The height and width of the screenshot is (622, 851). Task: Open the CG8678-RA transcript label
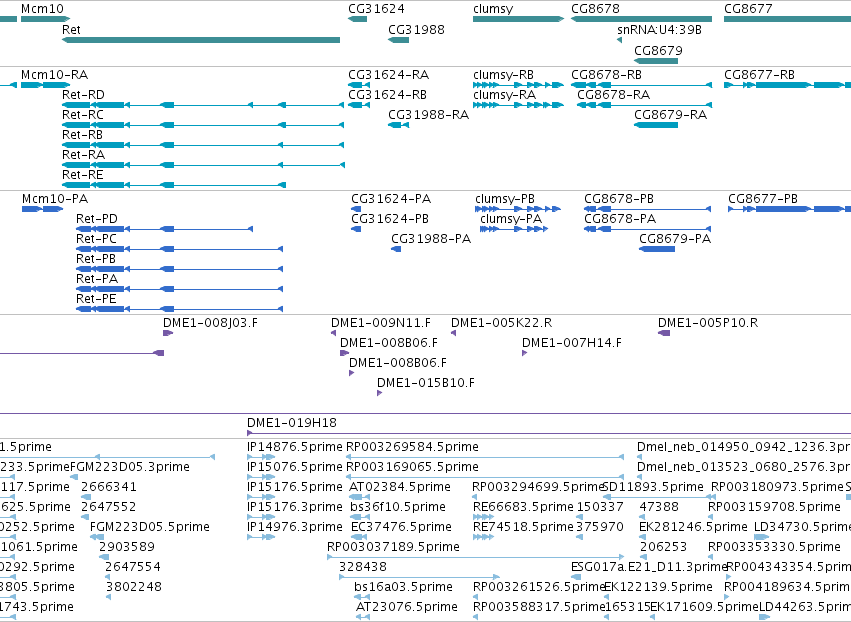pyautogui.click(x=613, y=94)
